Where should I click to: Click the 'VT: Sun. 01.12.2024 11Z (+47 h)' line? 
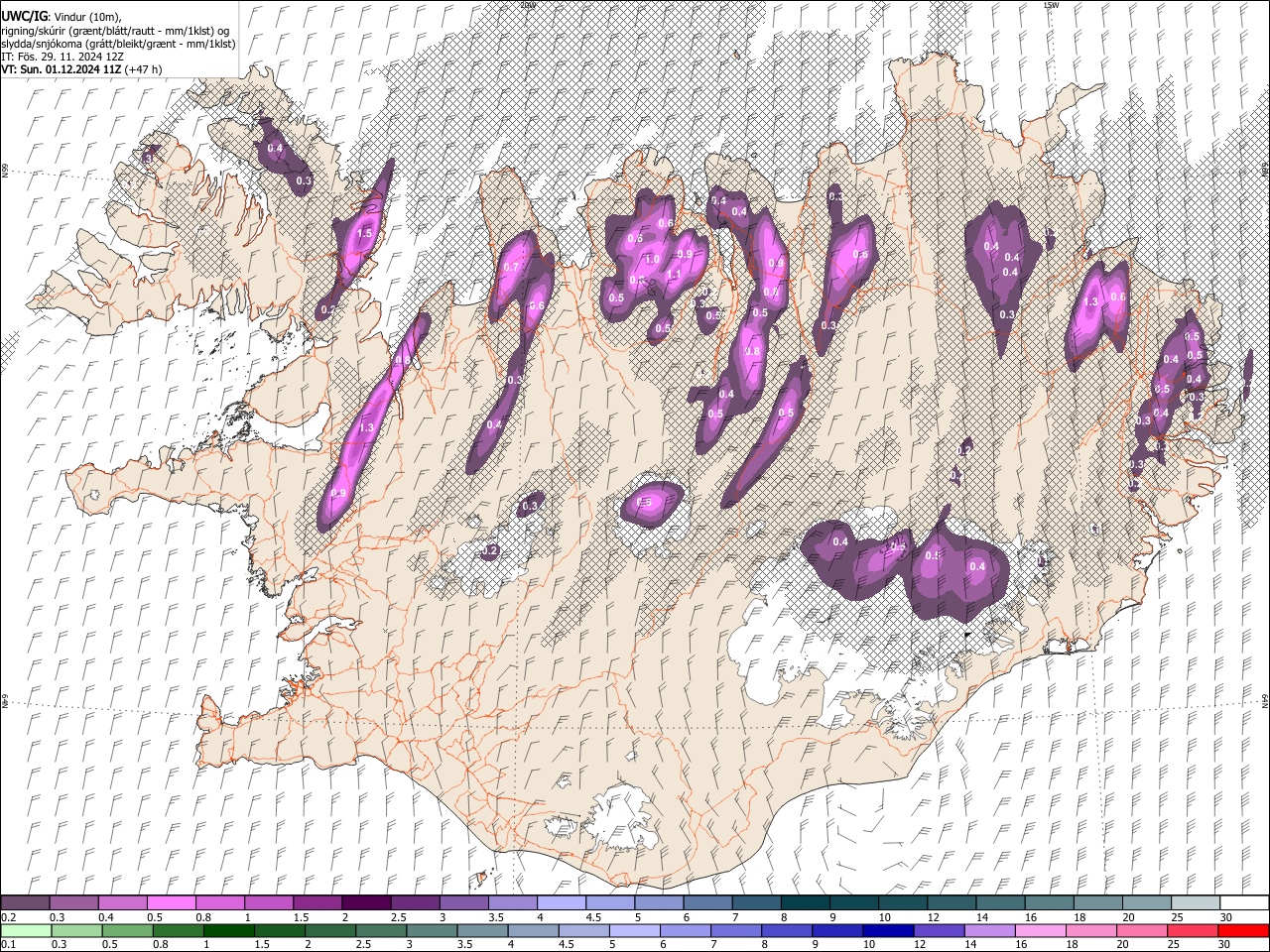[81, 69]
